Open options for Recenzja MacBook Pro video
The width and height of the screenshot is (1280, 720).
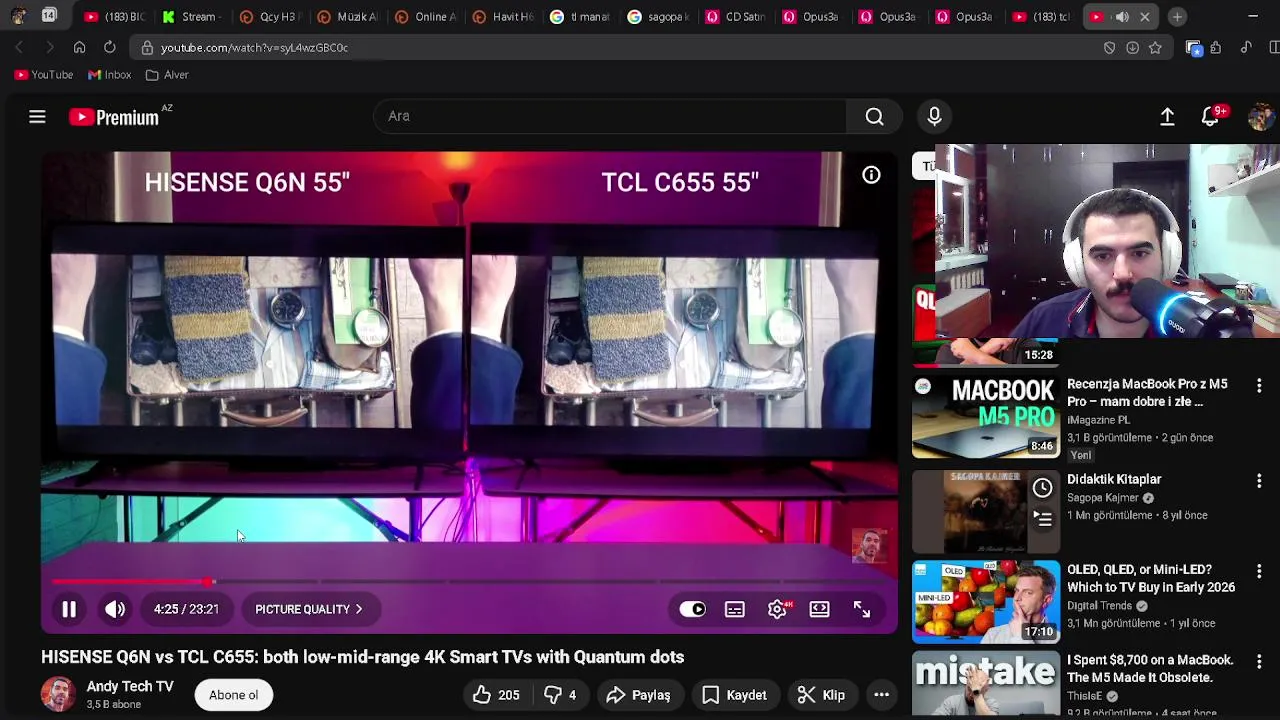click(1259, 386)
